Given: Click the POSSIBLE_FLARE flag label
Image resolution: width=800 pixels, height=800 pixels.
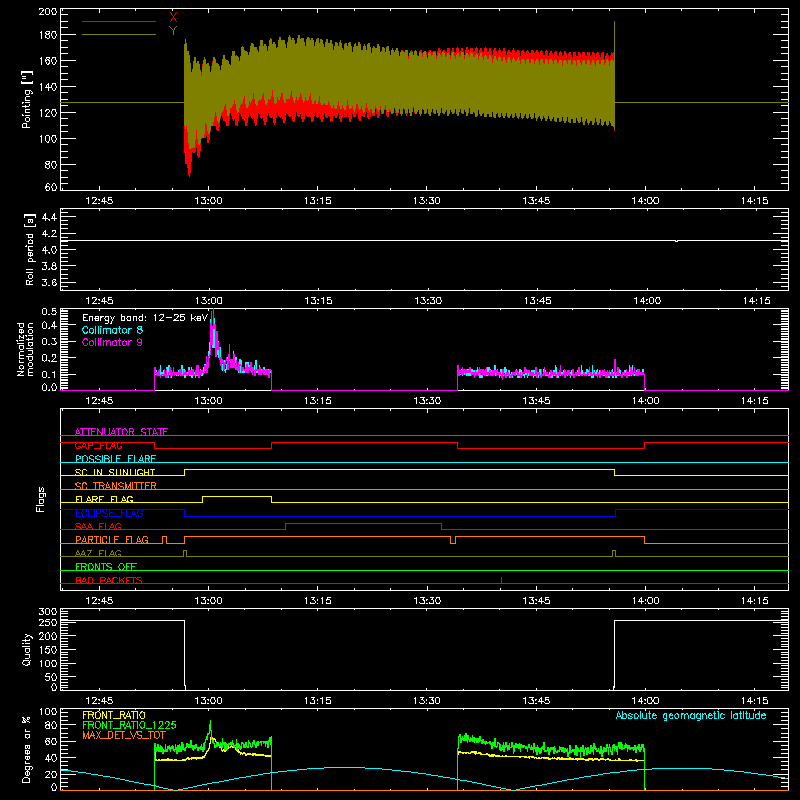Looking at the screenshot, I should point(115,459).
